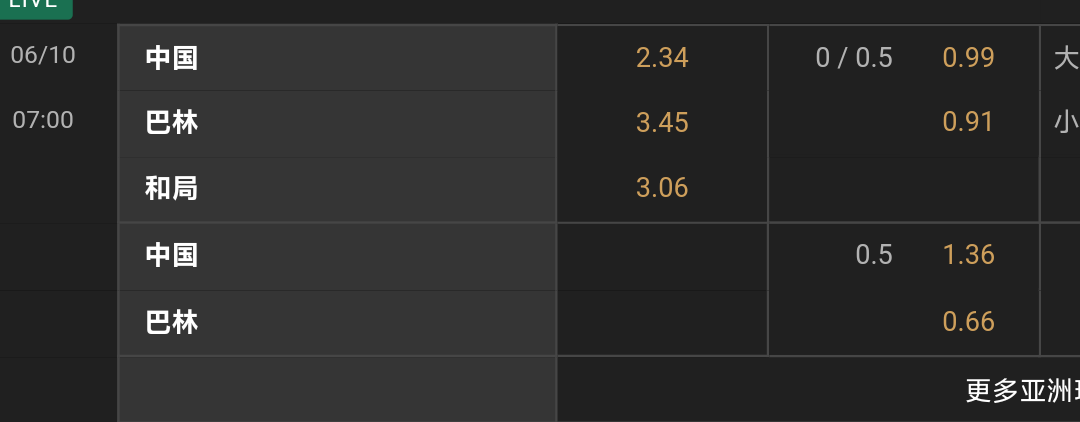This screenshot has width=1080, height=422.
Task: Pick 巴林 win odds 3.45
Action: point(662,123)
